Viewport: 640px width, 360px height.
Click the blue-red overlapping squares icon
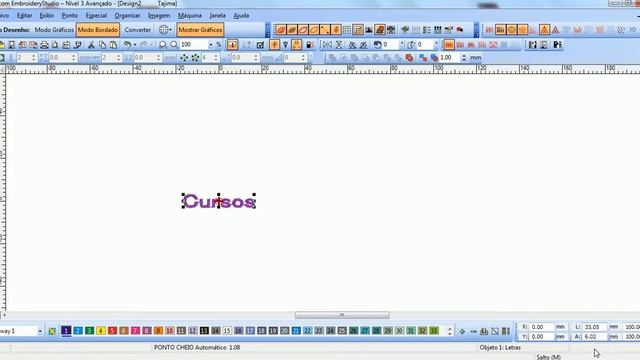pyautogui.click(x=423, y=58)
